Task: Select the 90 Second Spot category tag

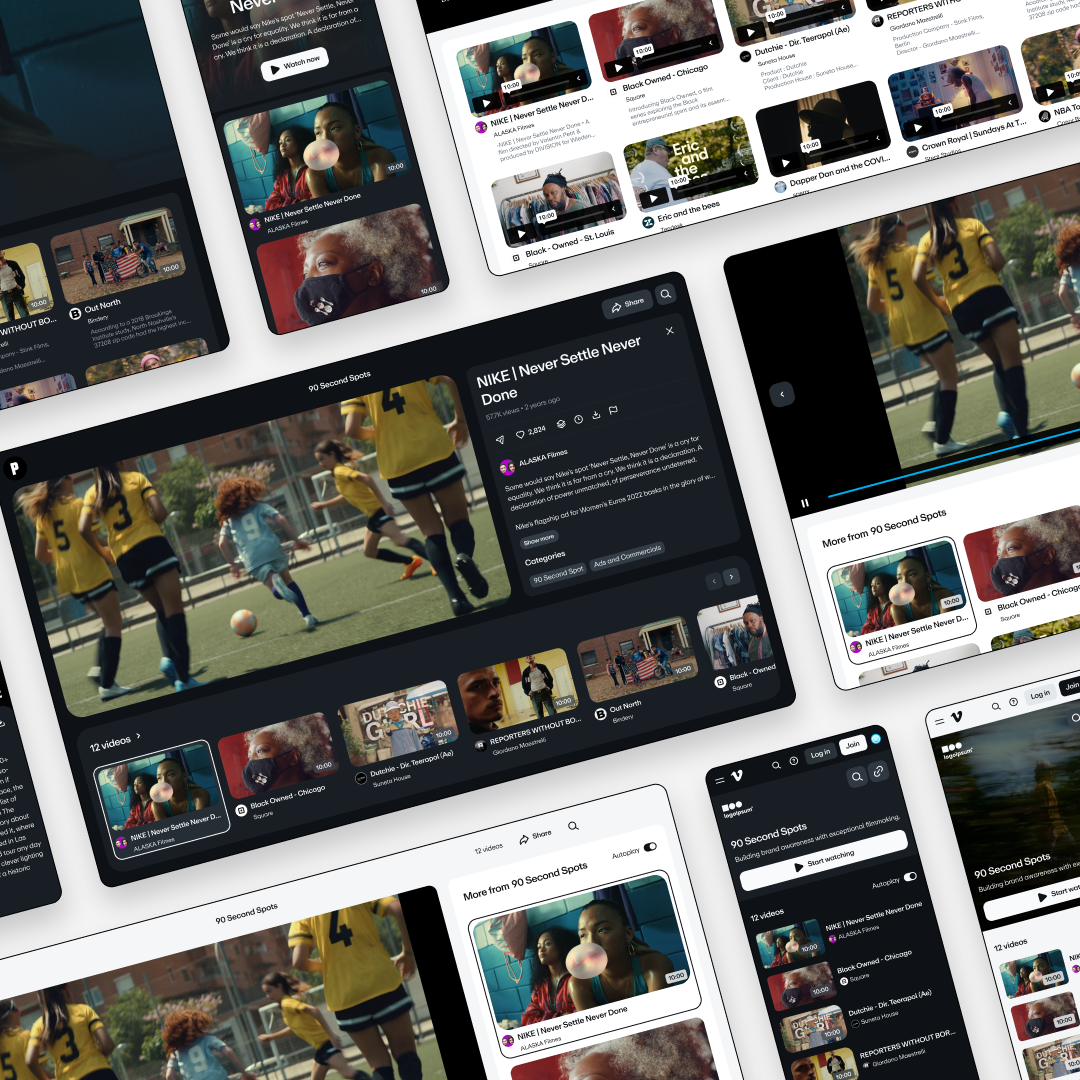Action: click(x=557, y=572)
